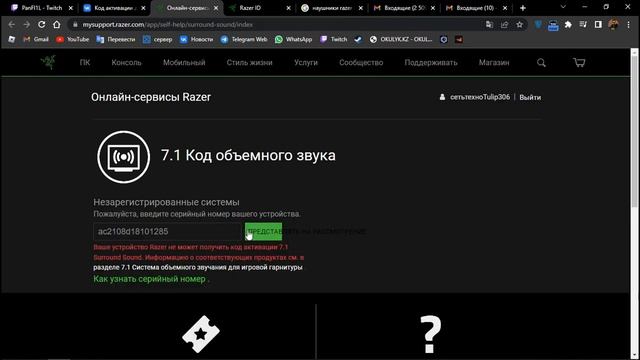Image resolution: width=640 pixels, height=360 pixels.
Task: Open the Мобильный navigation menu
Action: (184, 62)
